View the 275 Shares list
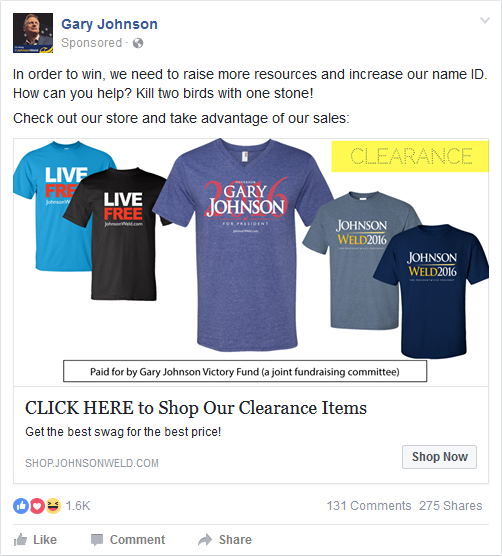Viewport: 502px width, 556px height. [x=451, y=506]
